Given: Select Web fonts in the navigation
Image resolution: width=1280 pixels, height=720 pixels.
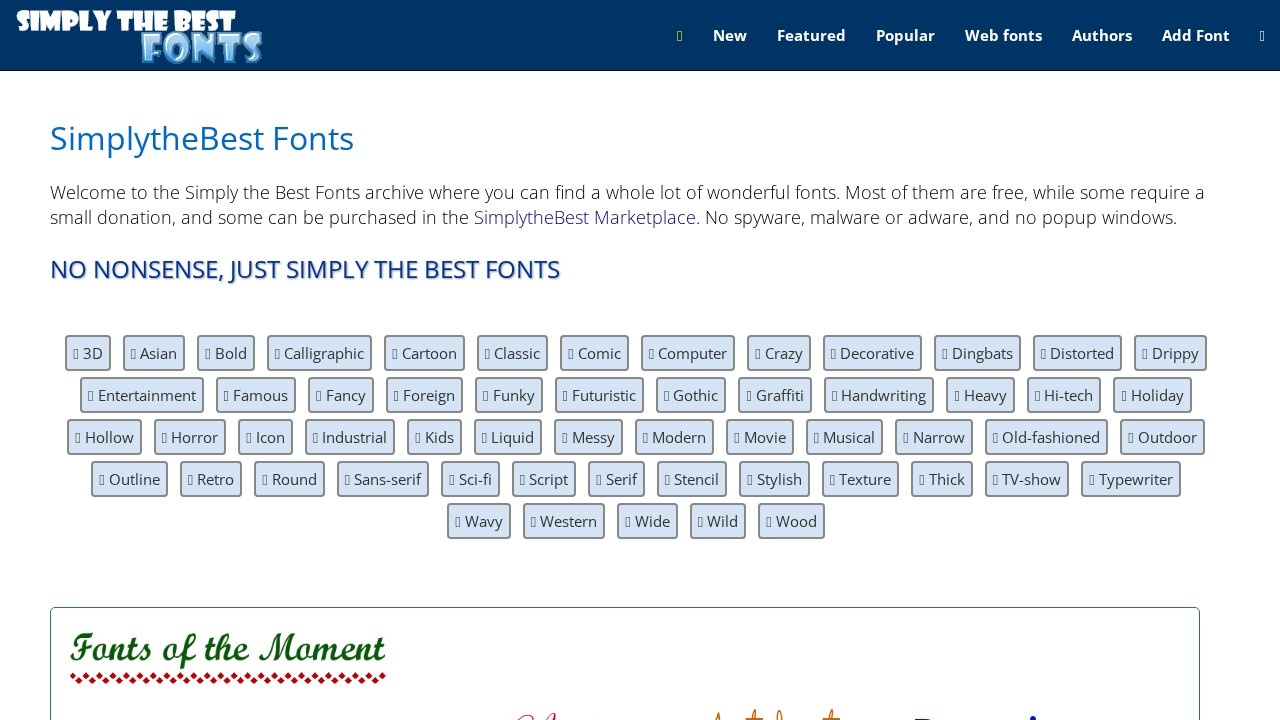Looking at the screenshot, I should (x=1003, y=36).
